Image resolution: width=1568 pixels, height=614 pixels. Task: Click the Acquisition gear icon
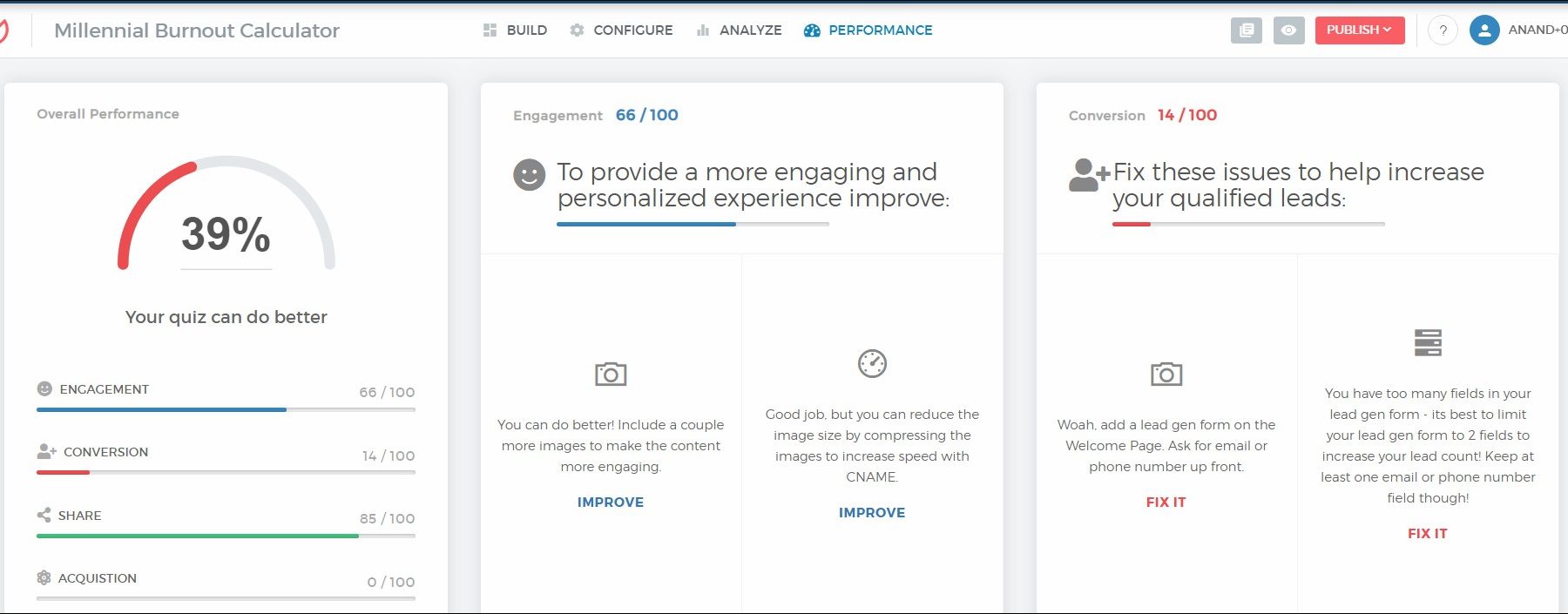coord(44,578)
